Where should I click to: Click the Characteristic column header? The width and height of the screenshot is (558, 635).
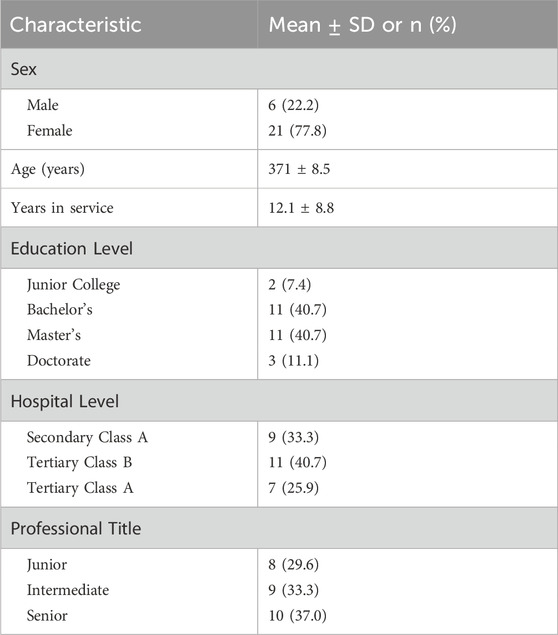(x=76, y=25)
